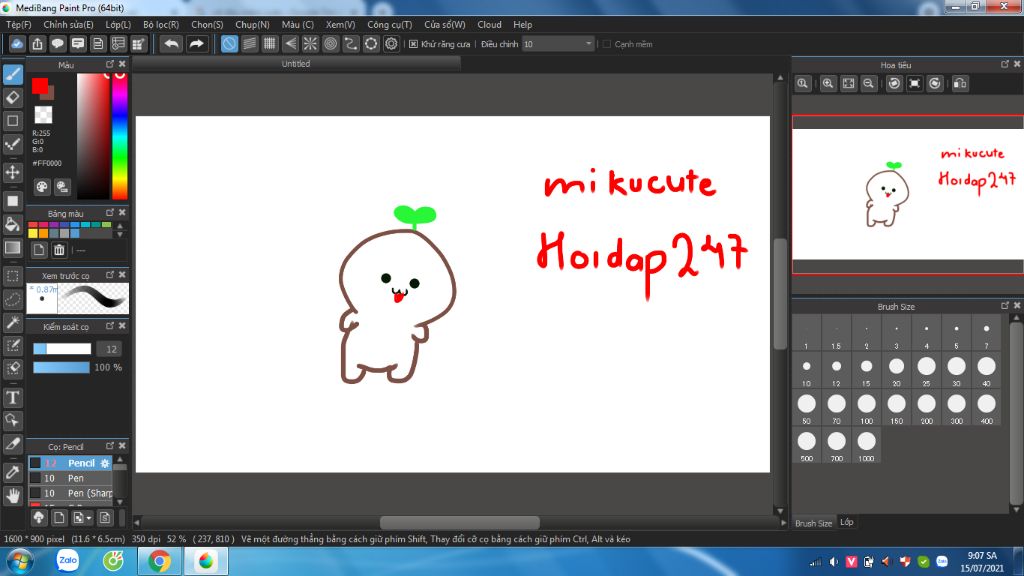Open the Chỉnh sửa(E) menu

point(69,24)
